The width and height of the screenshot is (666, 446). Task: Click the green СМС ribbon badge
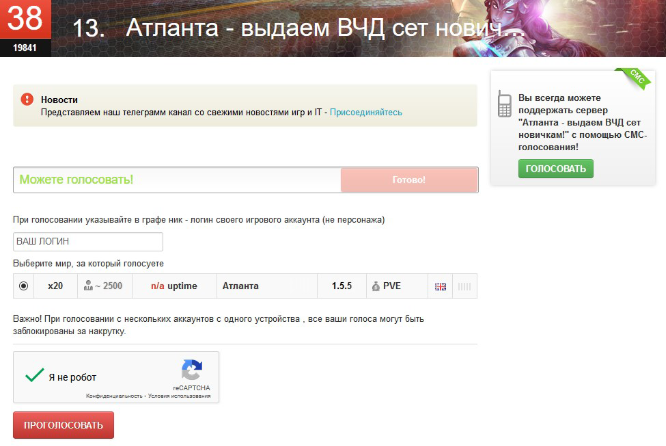point(634,77)
